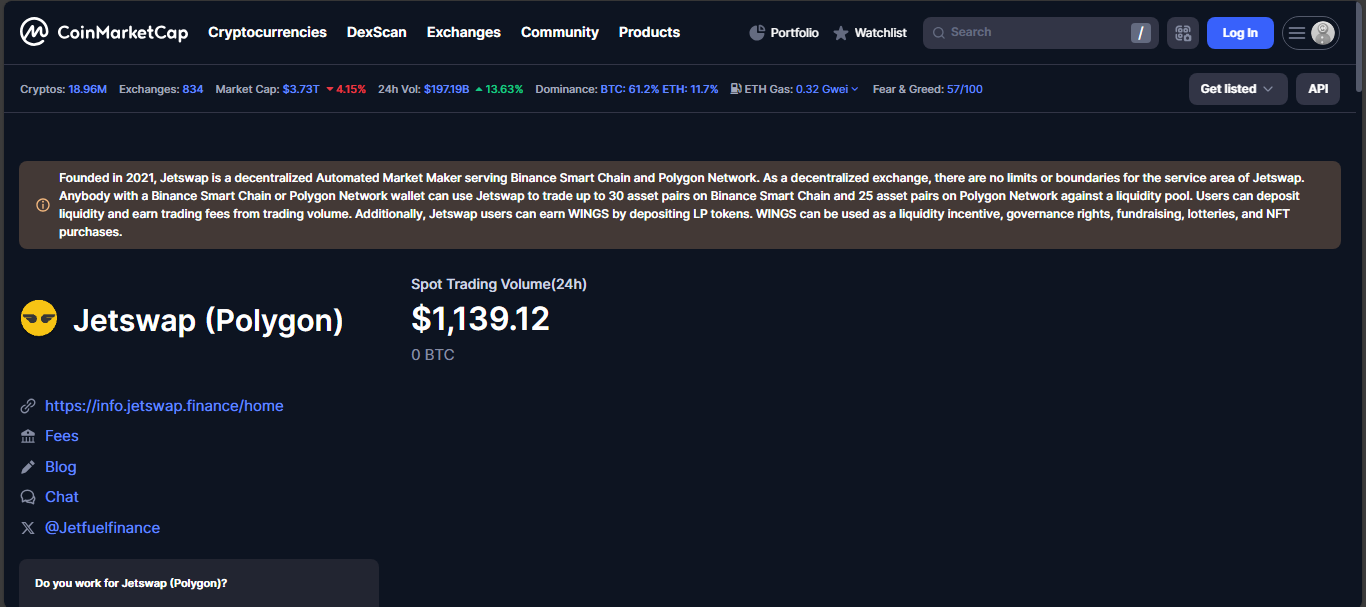The width and height of the screenshot is (1366, 607).
Task: Click the 'Do you work for Jetswap (Polygon)?' card
Action: click(x=199, y=583)
